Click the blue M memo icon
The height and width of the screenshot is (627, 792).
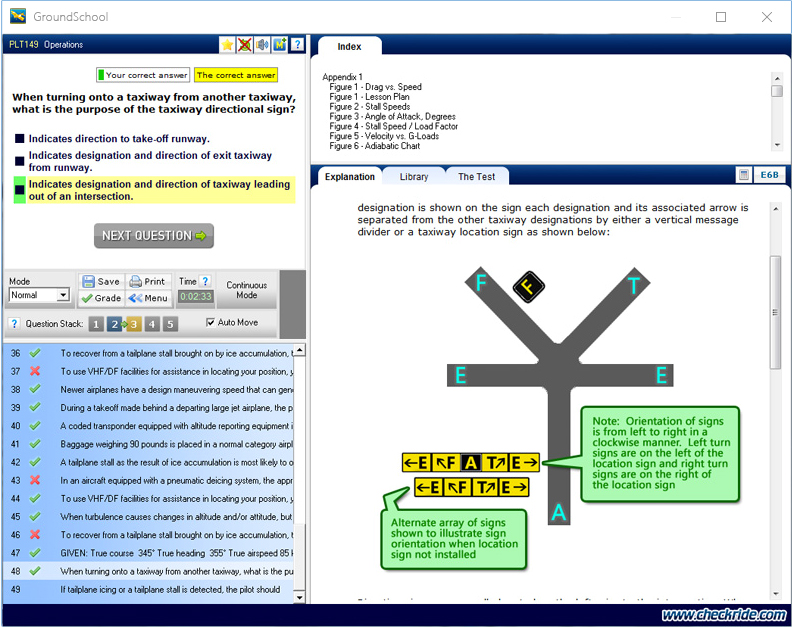coord(279,45)
